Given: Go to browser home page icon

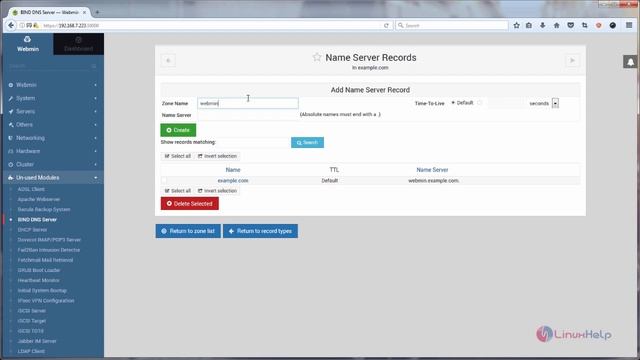Looking at the screenshot, I should [x=556, y=25].
